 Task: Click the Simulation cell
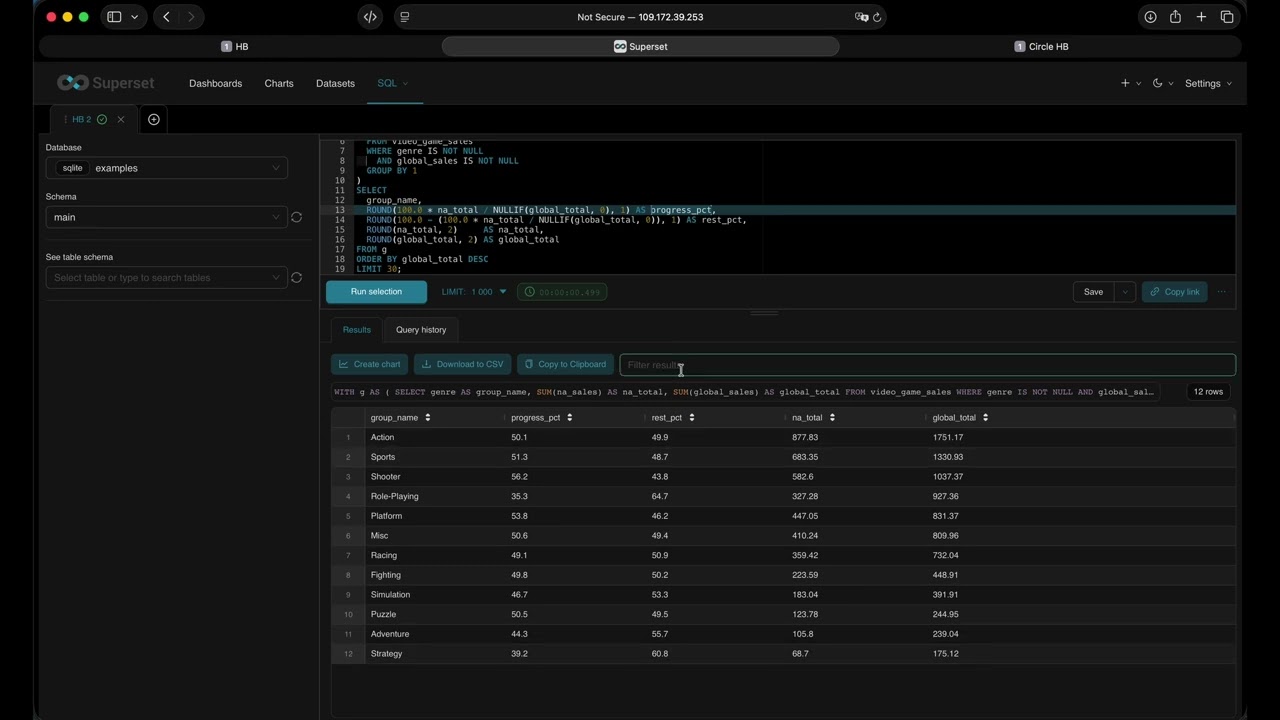[x=390, y=595]
